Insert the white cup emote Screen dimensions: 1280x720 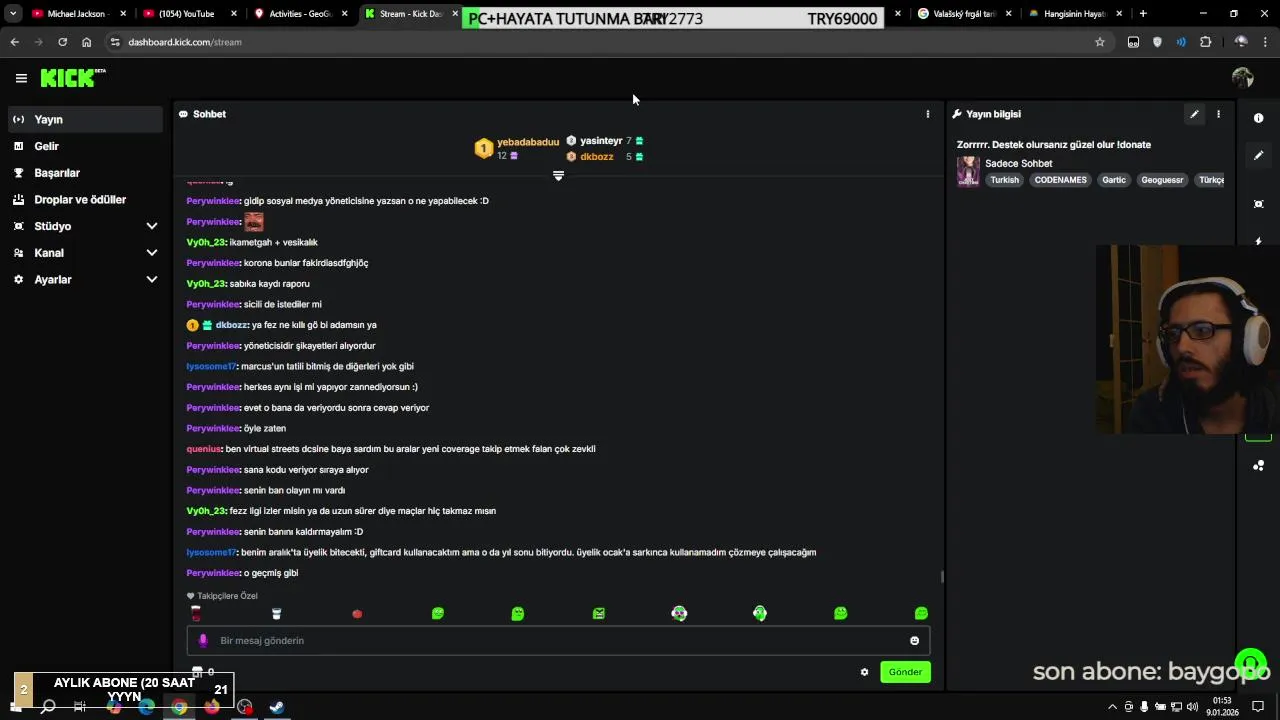pyautogui.click(x=276, y=614)
